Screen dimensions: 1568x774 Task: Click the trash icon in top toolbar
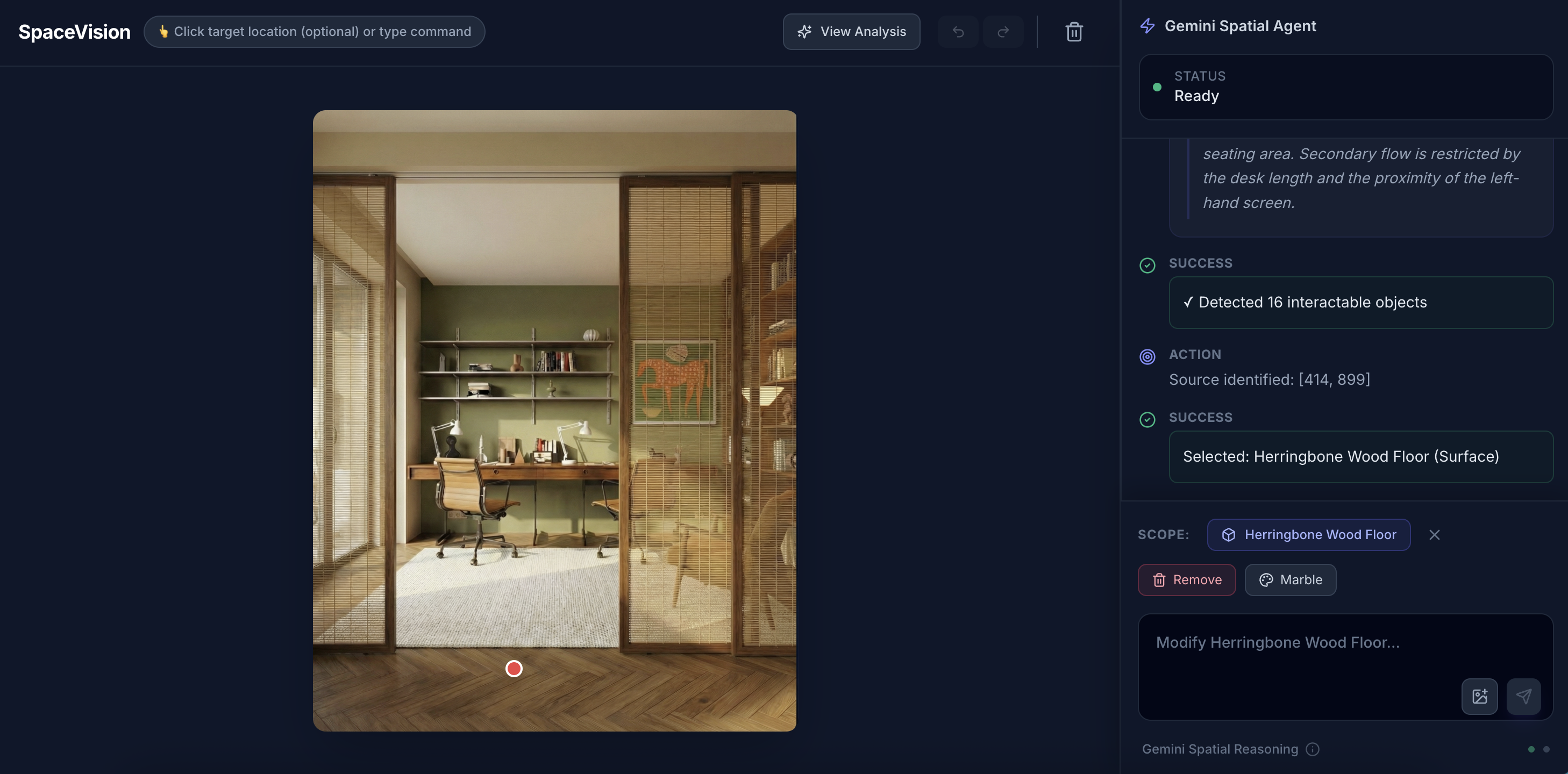tap(1074, 32)
